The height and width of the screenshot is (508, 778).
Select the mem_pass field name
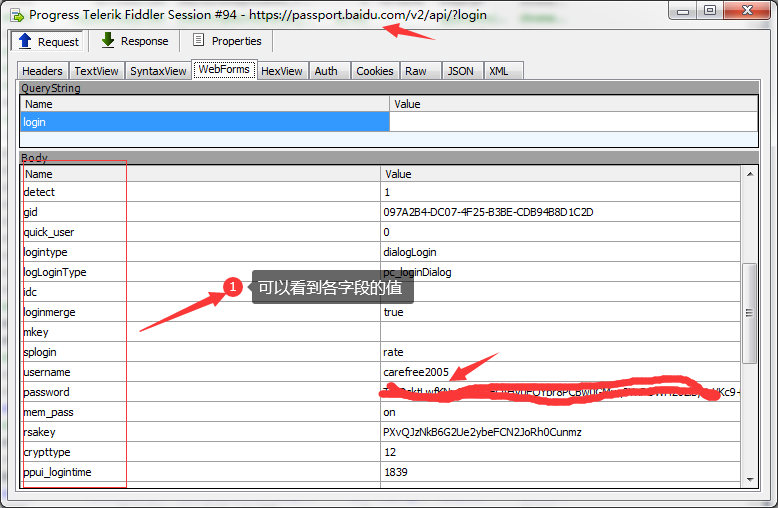click(x=48, y=412)
